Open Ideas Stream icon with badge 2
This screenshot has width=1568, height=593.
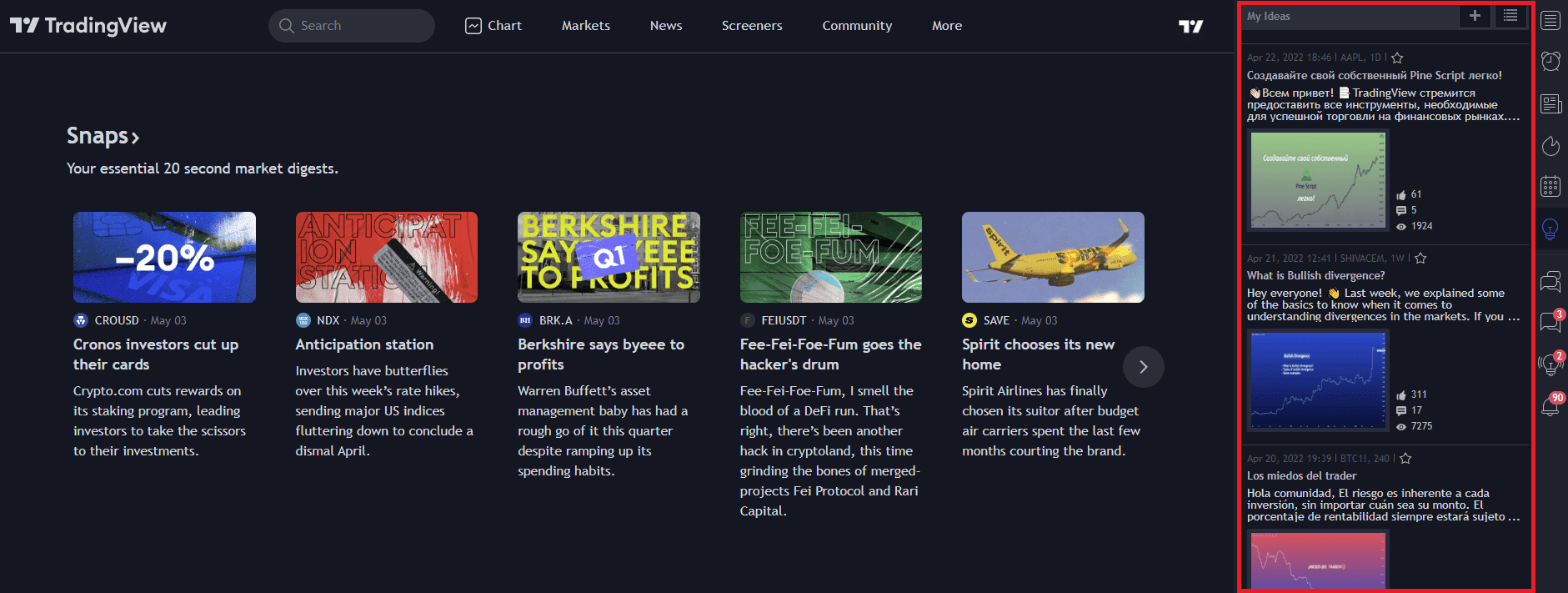(1550, 364)
